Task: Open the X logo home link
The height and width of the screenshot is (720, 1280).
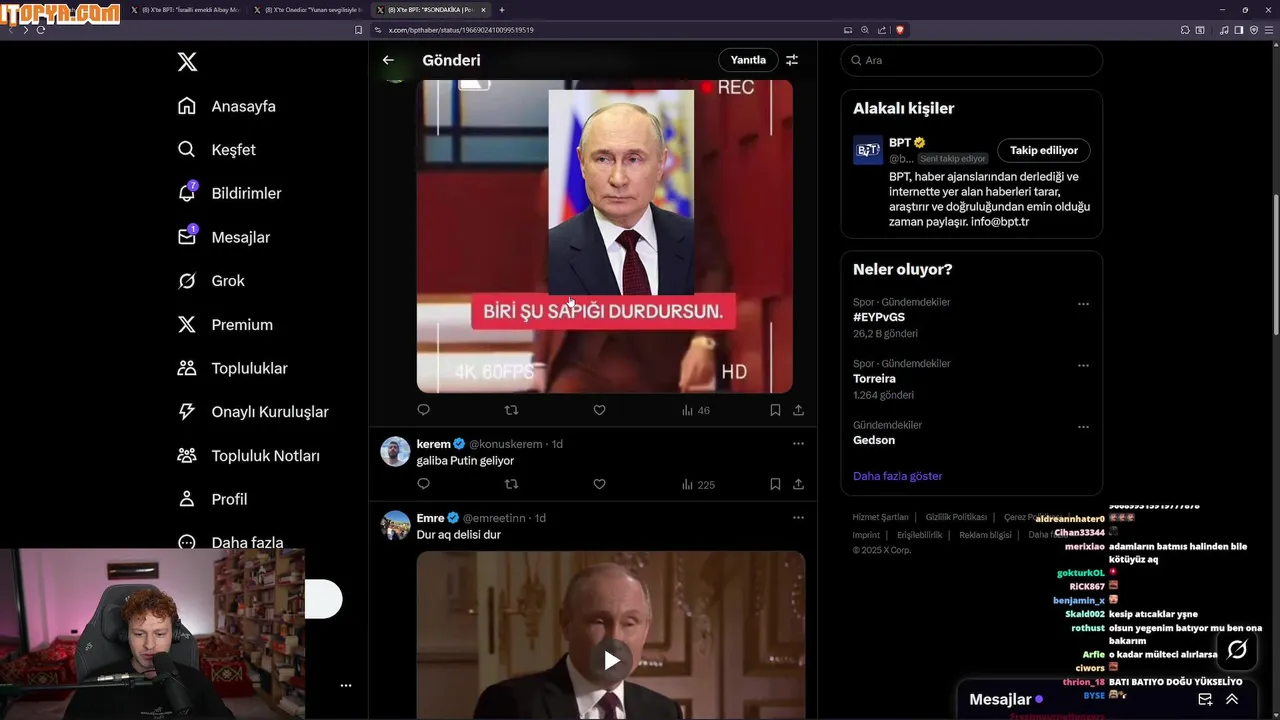Action: click(187, 62)
